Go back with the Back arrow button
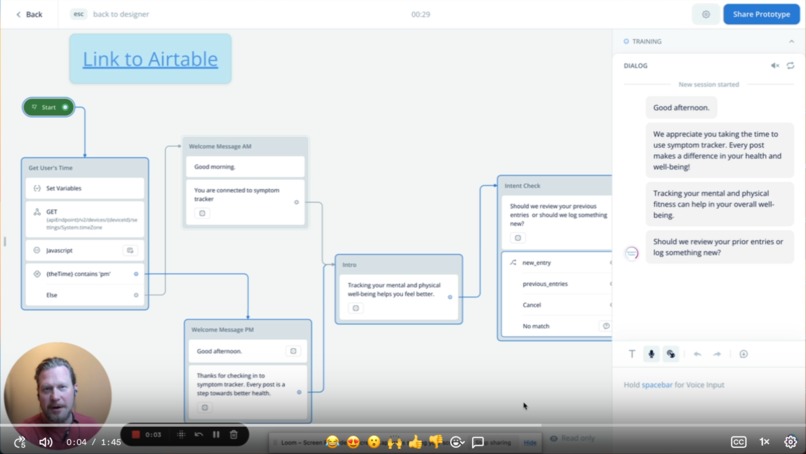806x454 pixels. [29, 14]
